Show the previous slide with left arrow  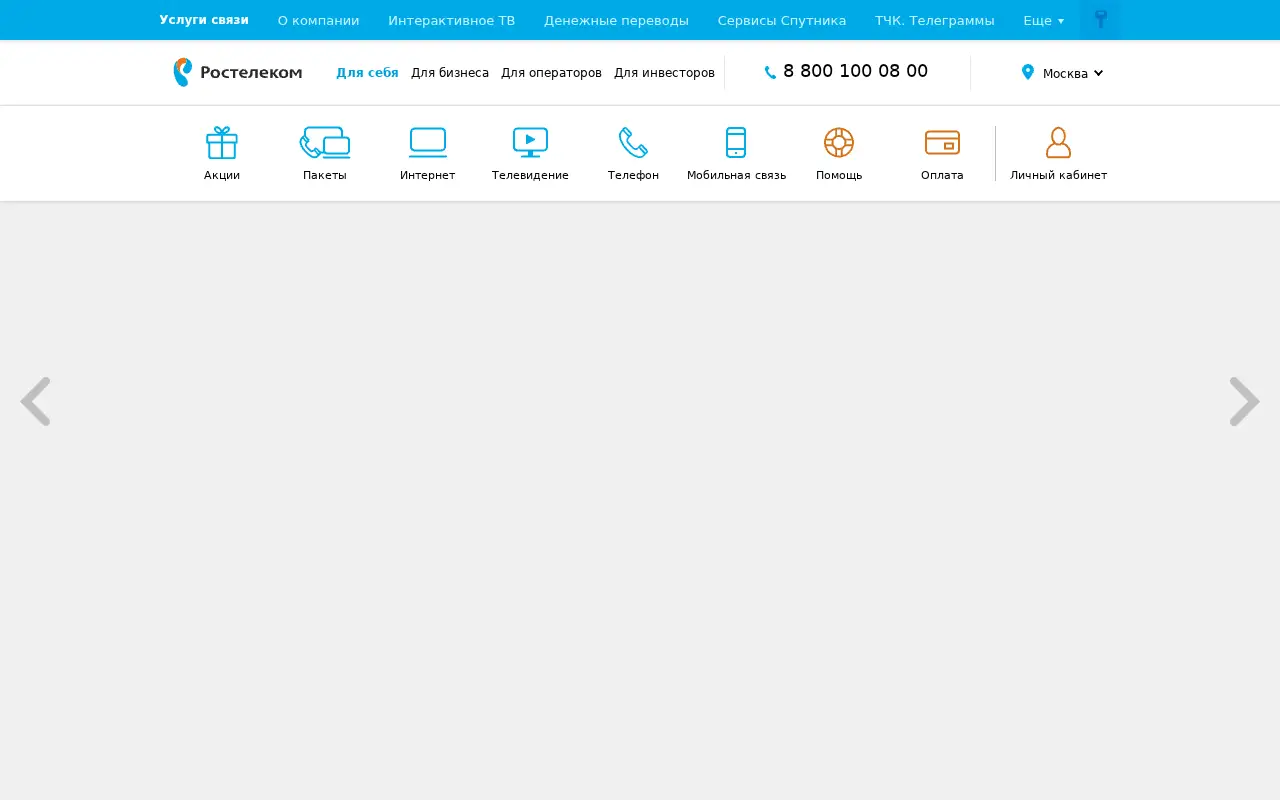coord(35,402)
